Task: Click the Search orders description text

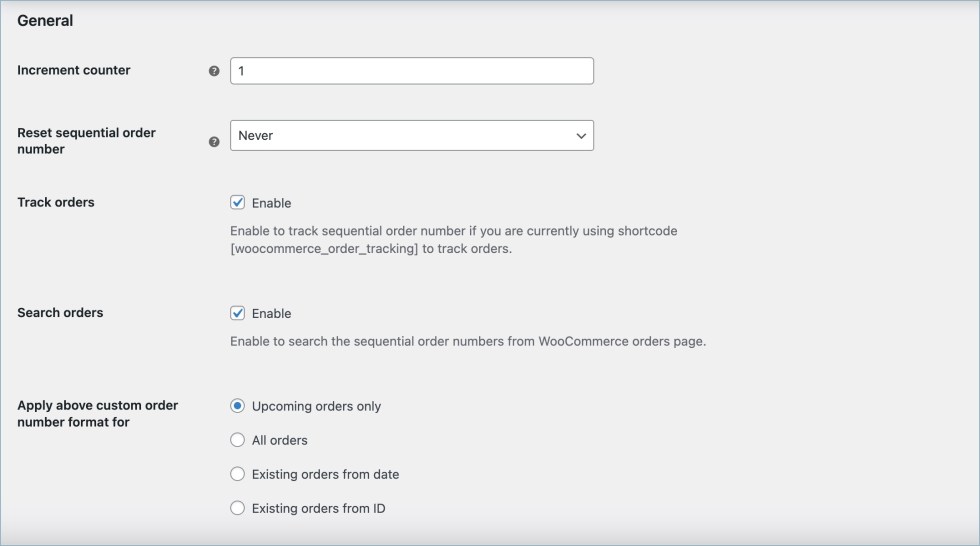Action: (468, 341)
